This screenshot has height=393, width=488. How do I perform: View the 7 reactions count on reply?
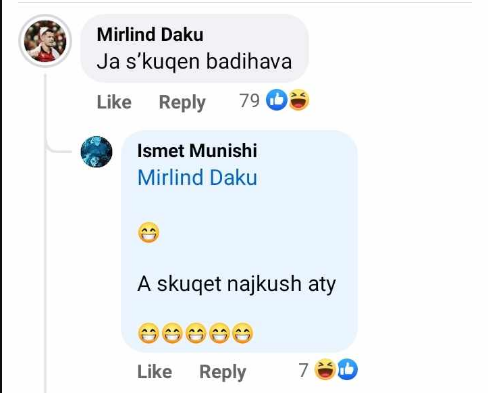(x=303, y=370)
